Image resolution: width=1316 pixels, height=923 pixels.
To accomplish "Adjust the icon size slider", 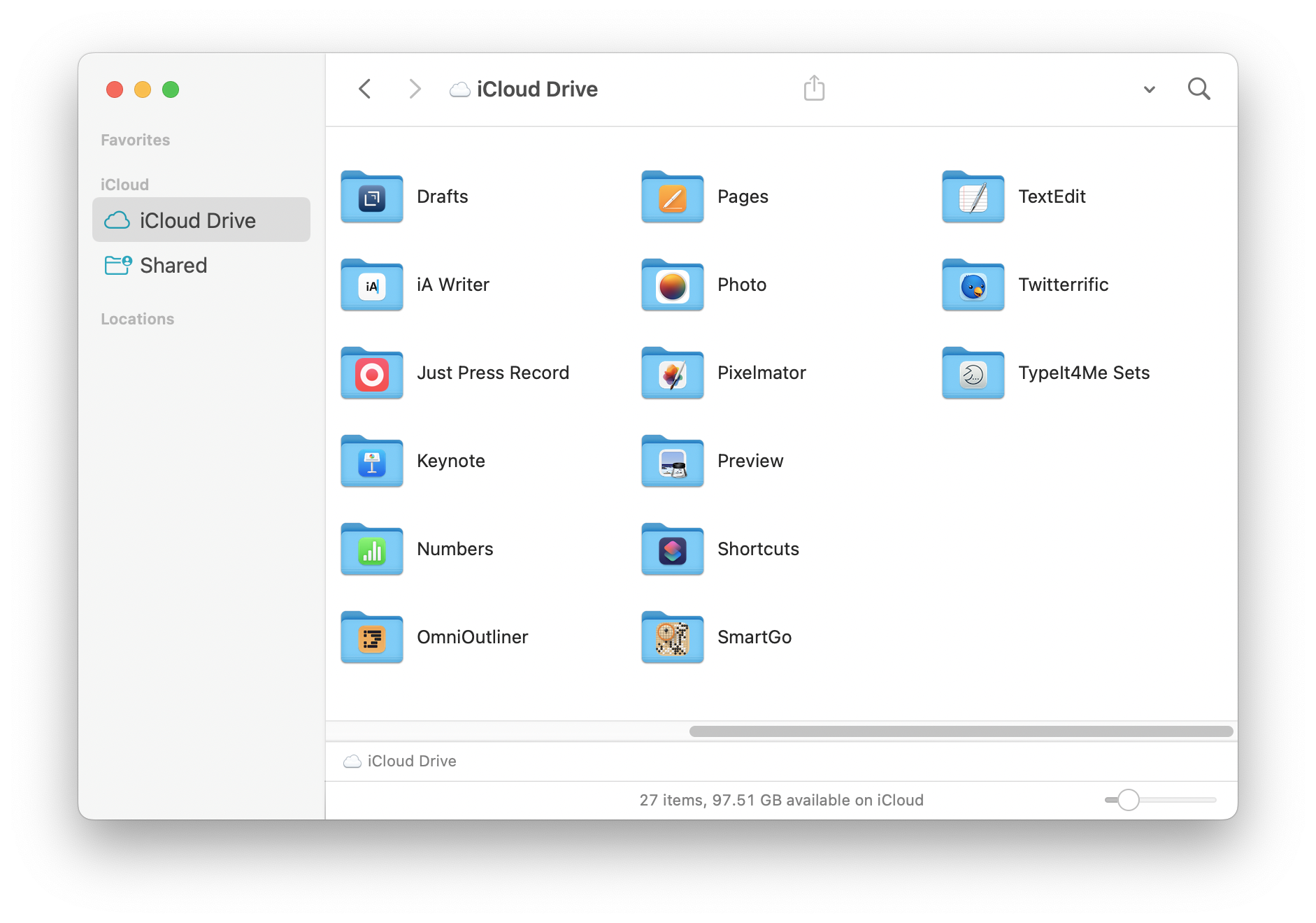I will coord(1129,800).
